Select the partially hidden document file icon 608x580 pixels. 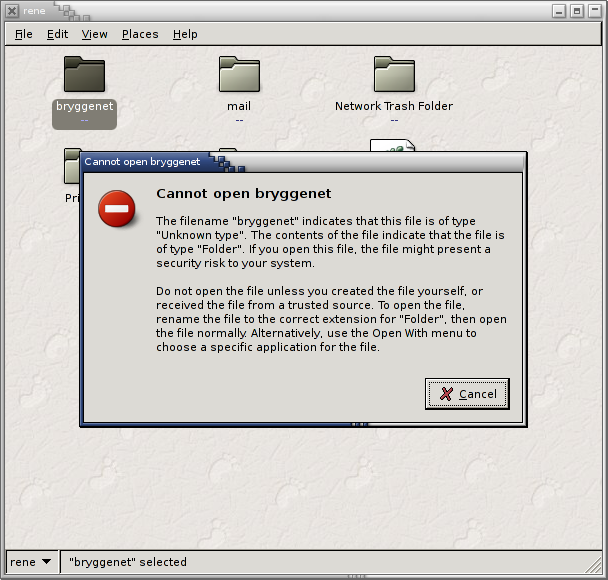(x=392, y=145)
